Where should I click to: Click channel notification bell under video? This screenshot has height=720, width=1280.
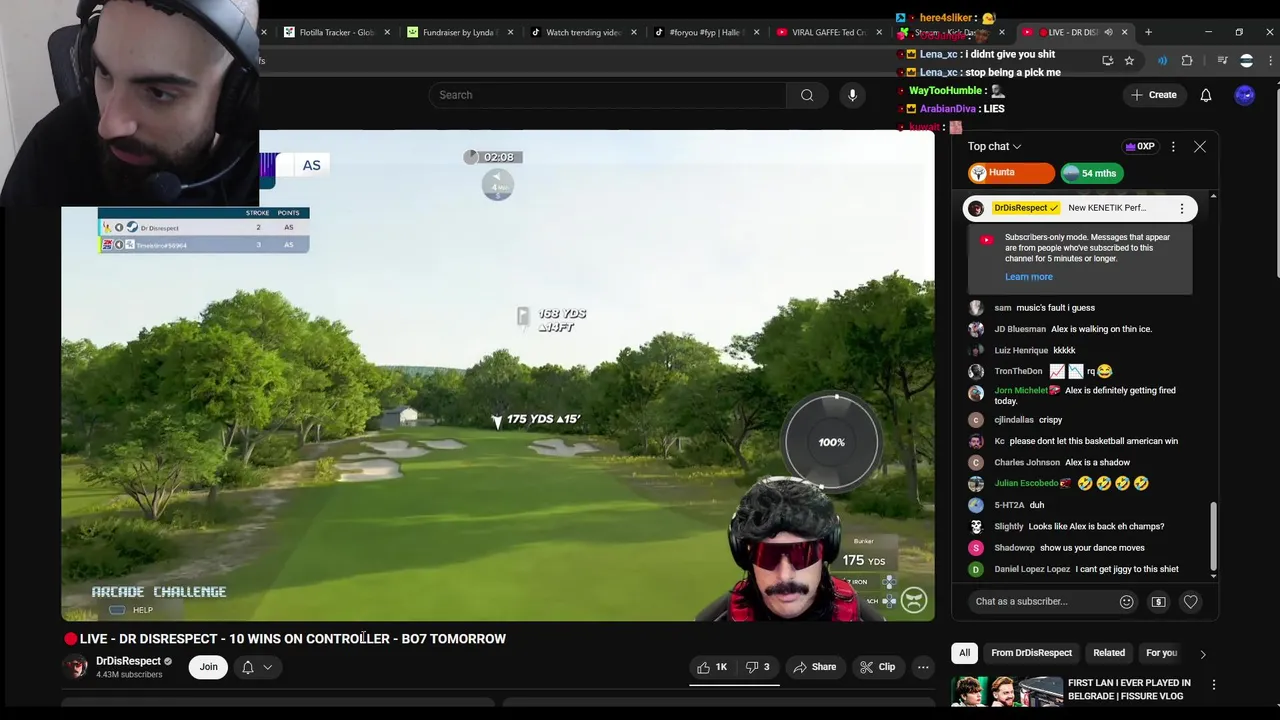[x=248, y=667]
